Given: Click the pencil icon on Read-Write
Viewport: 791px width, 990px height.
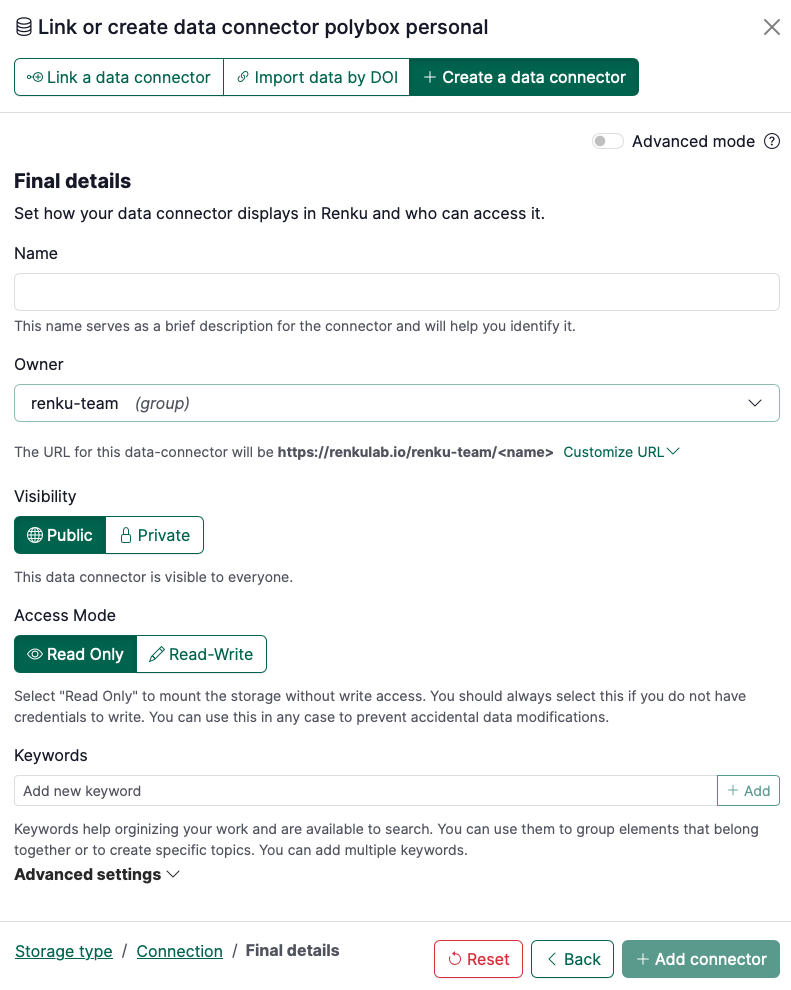Looking at the screenshot, I should click(157, 654).
